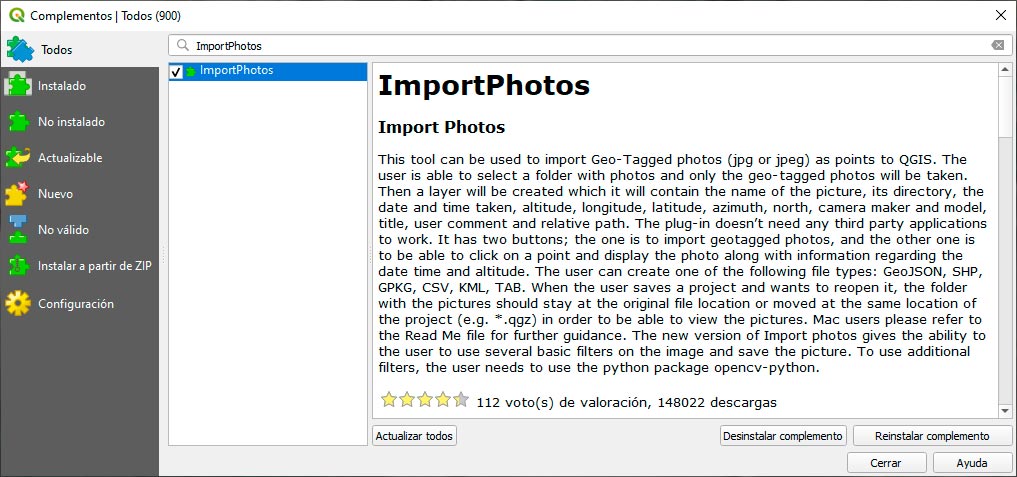
Task: Click the ImportPhotos search input field
Action: (590, 46)
